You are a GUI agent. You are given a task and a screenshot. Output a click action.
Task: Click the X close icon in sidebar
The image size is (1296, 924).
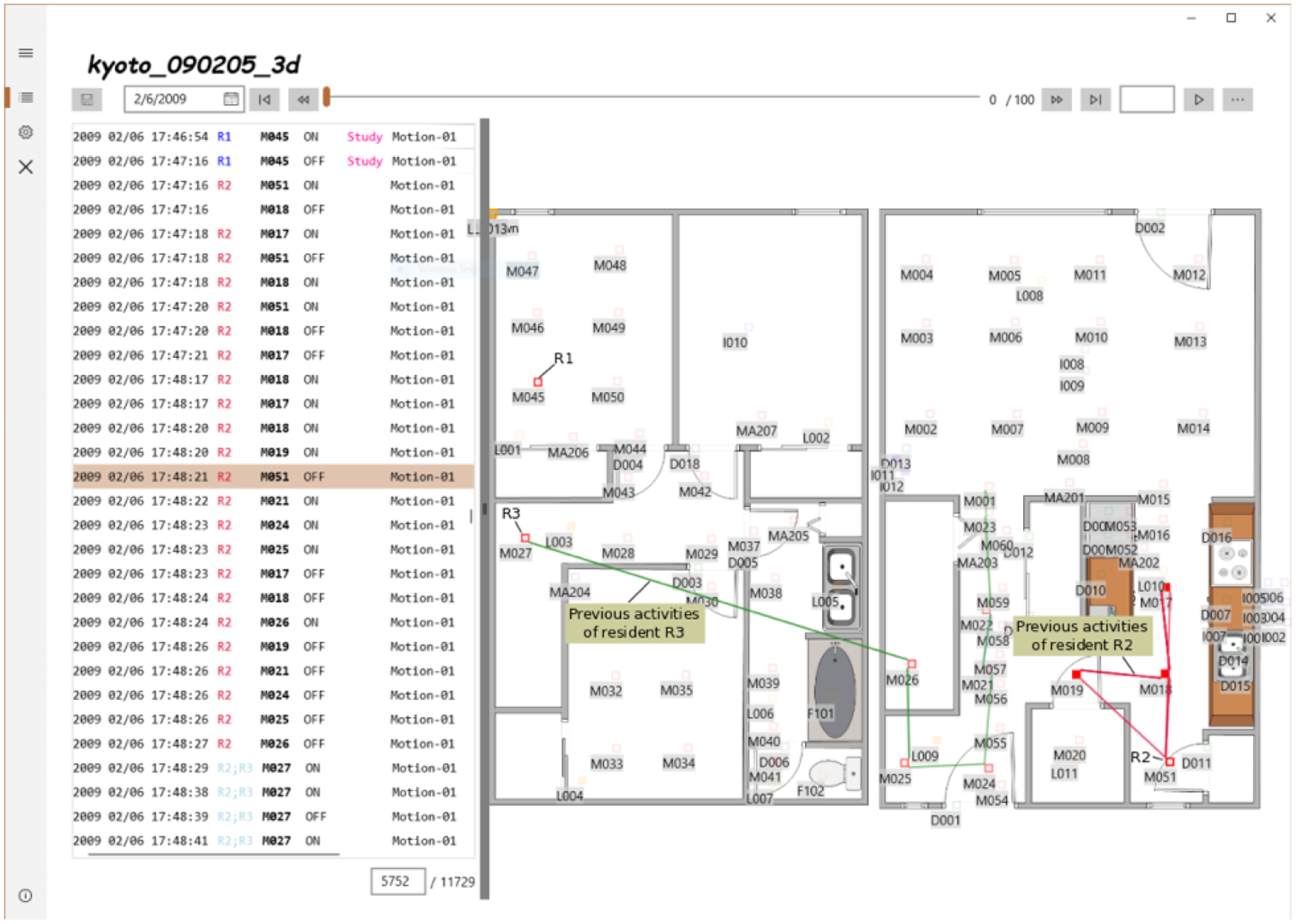tap(26, 167)
